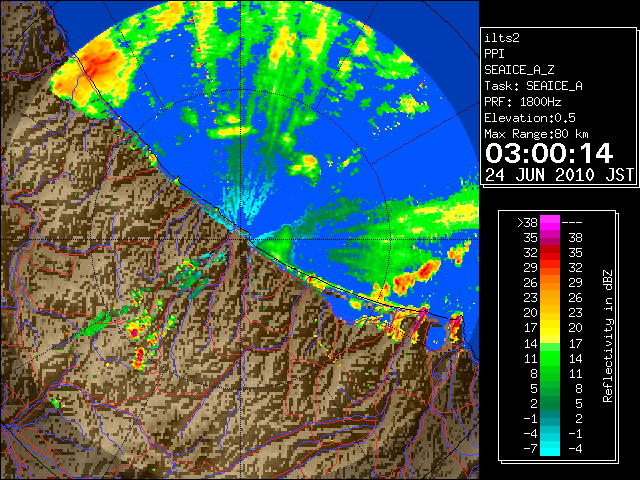The height and width of the screenshot is (480, 640).
Task: Click the "Max Range:80 km" line
Action: pyautogui.click(x=536, y=134)
